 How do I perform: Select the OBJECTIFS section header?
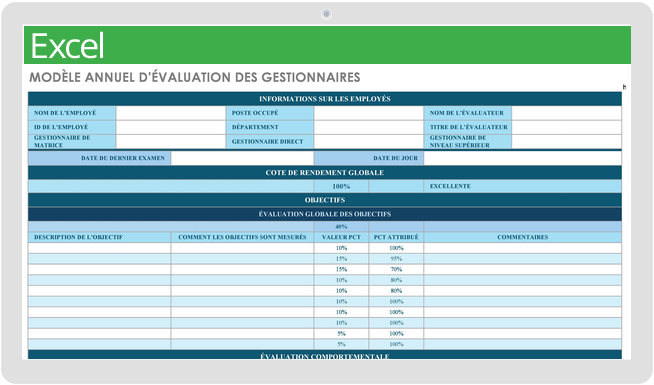point(324,200)
